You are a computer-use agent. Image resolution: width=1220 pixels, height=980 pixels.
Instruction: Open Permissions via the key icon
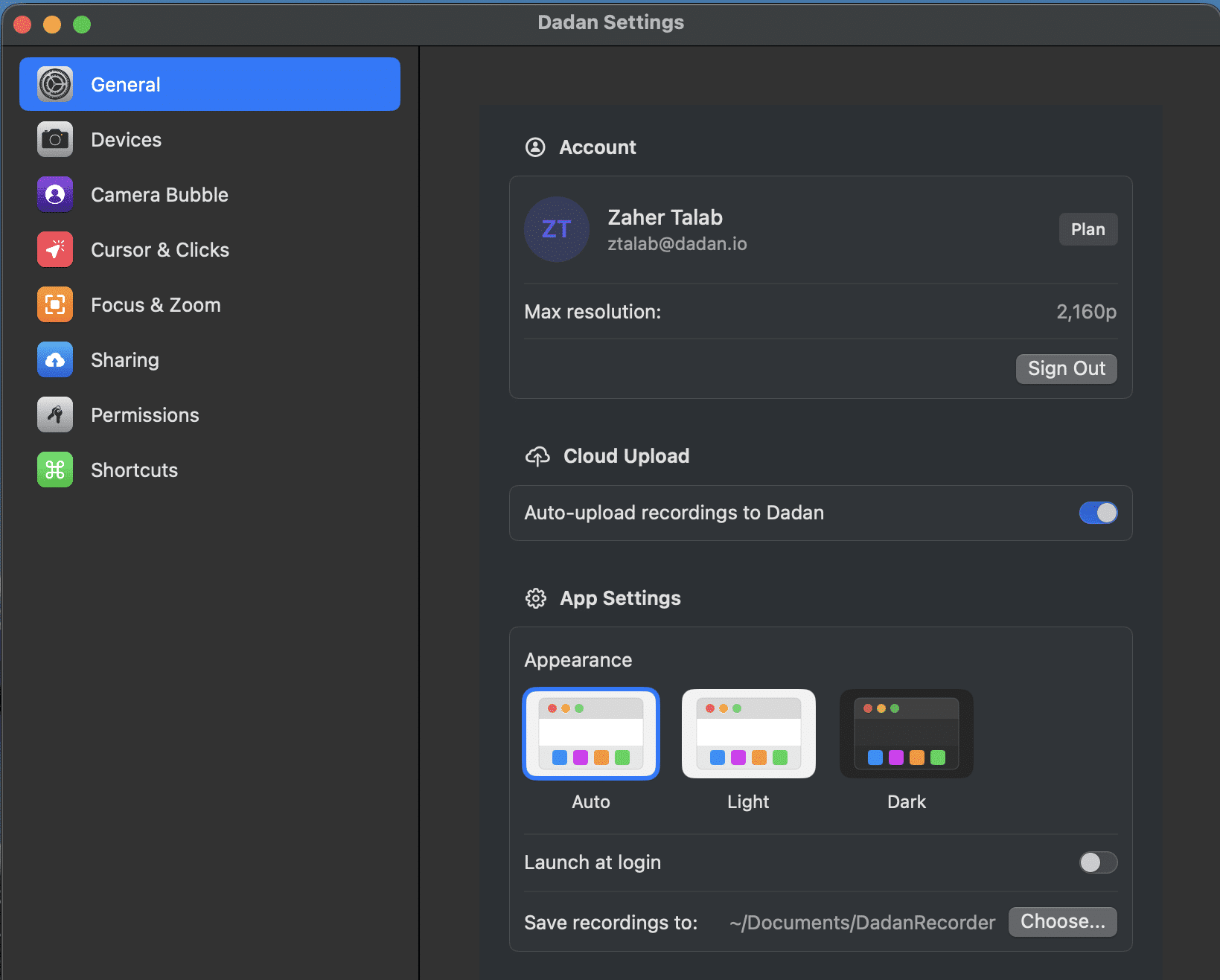click(54, 414)
